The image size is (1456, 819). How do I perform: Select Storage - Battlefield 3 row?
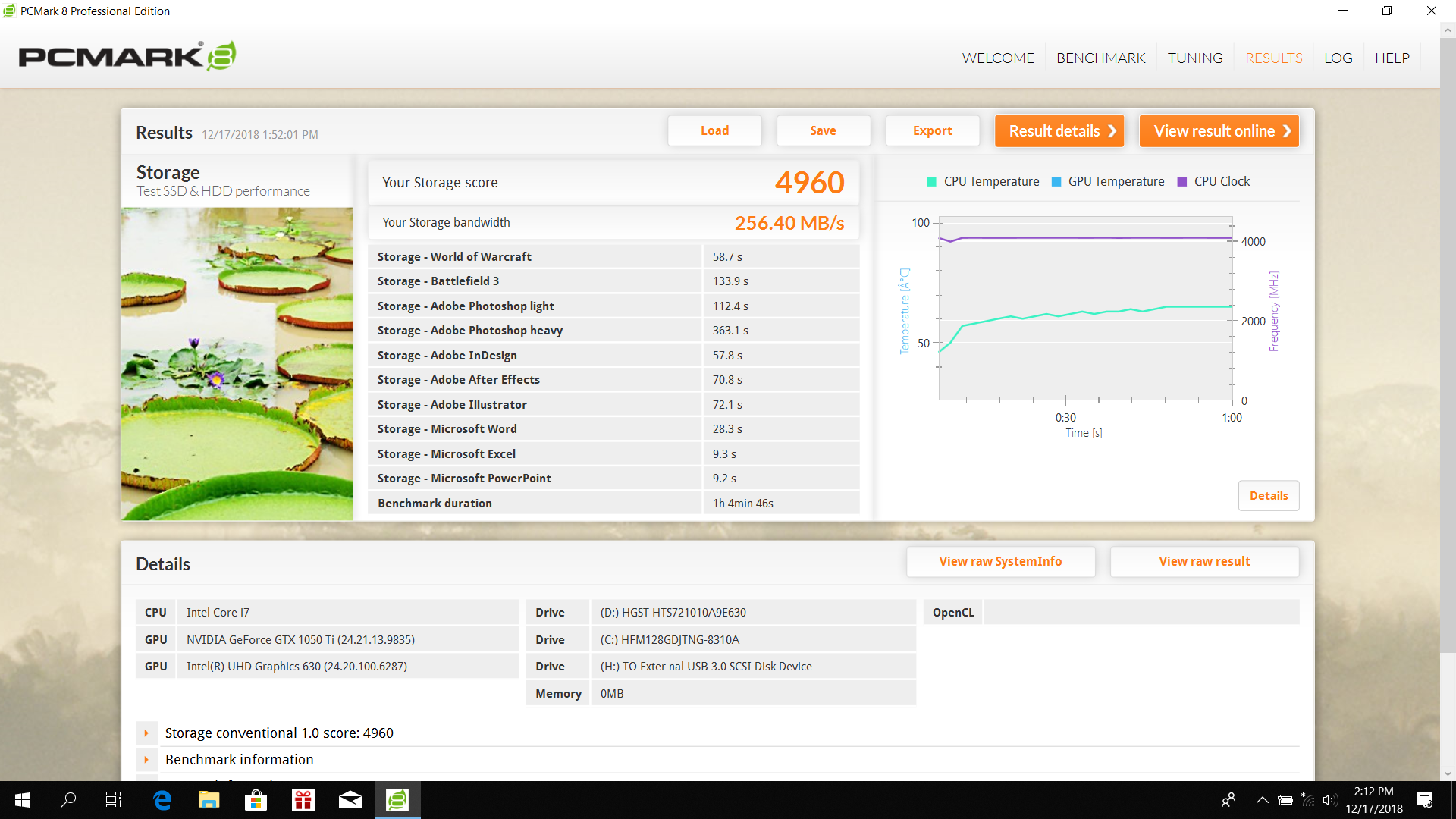tap(613, 281)
